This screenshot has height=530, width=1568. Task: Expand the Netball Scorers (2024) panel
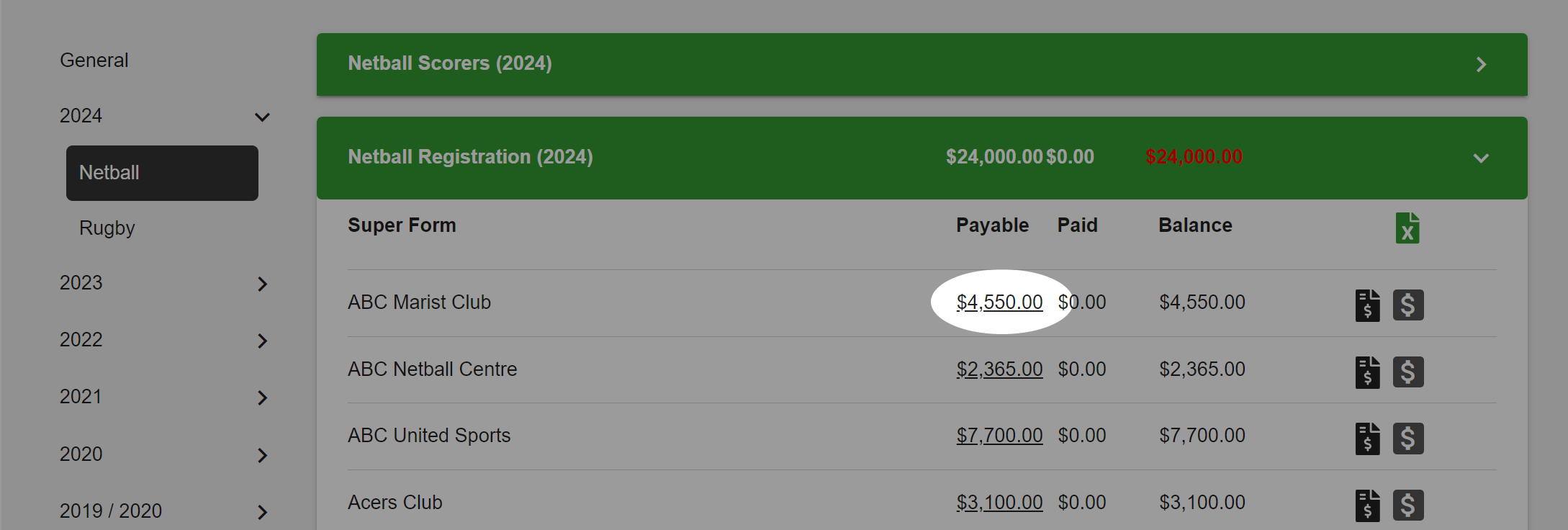[x=1481, y=65]
